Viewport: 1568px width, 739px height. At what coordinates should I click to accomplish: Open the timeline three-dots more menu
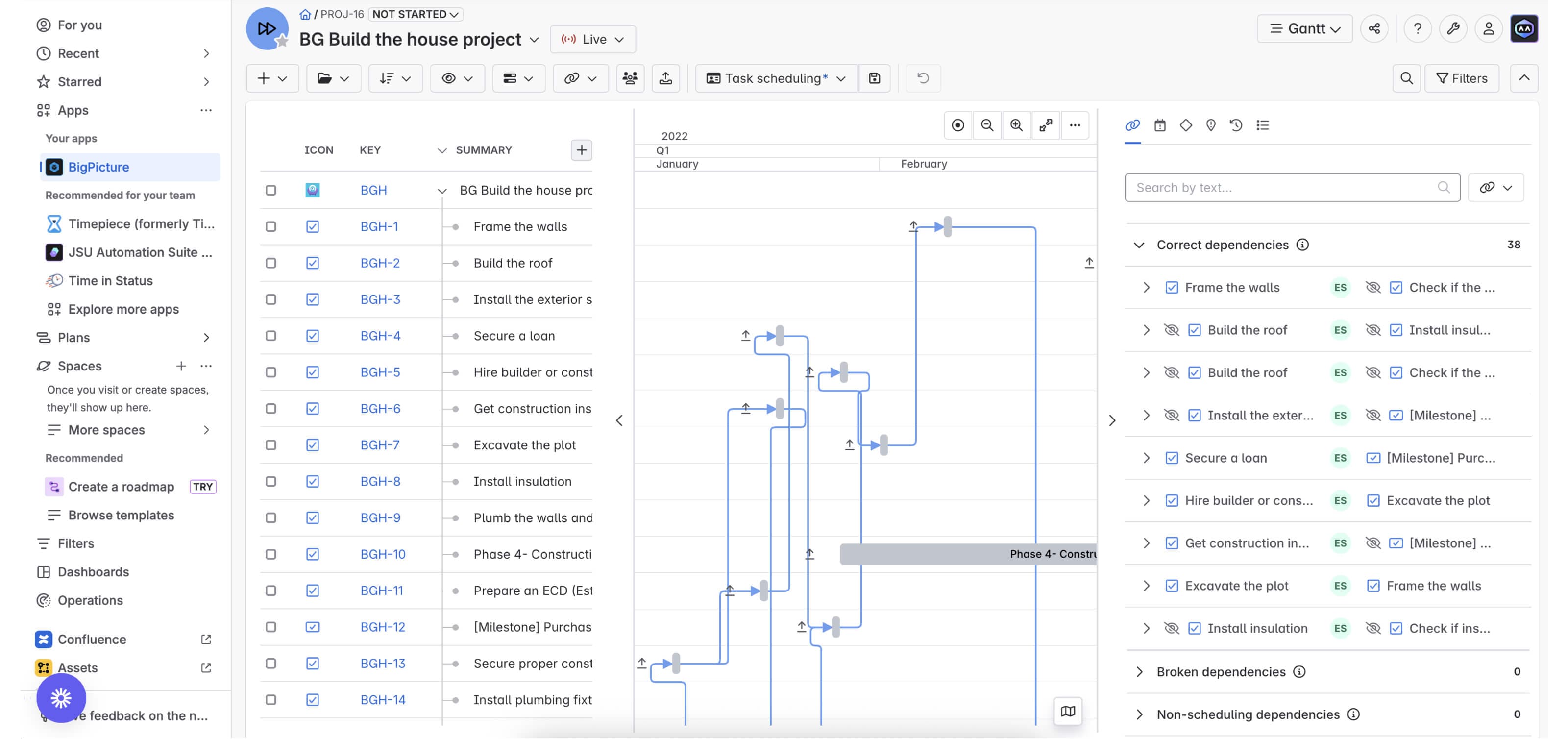pos(1075,125)
